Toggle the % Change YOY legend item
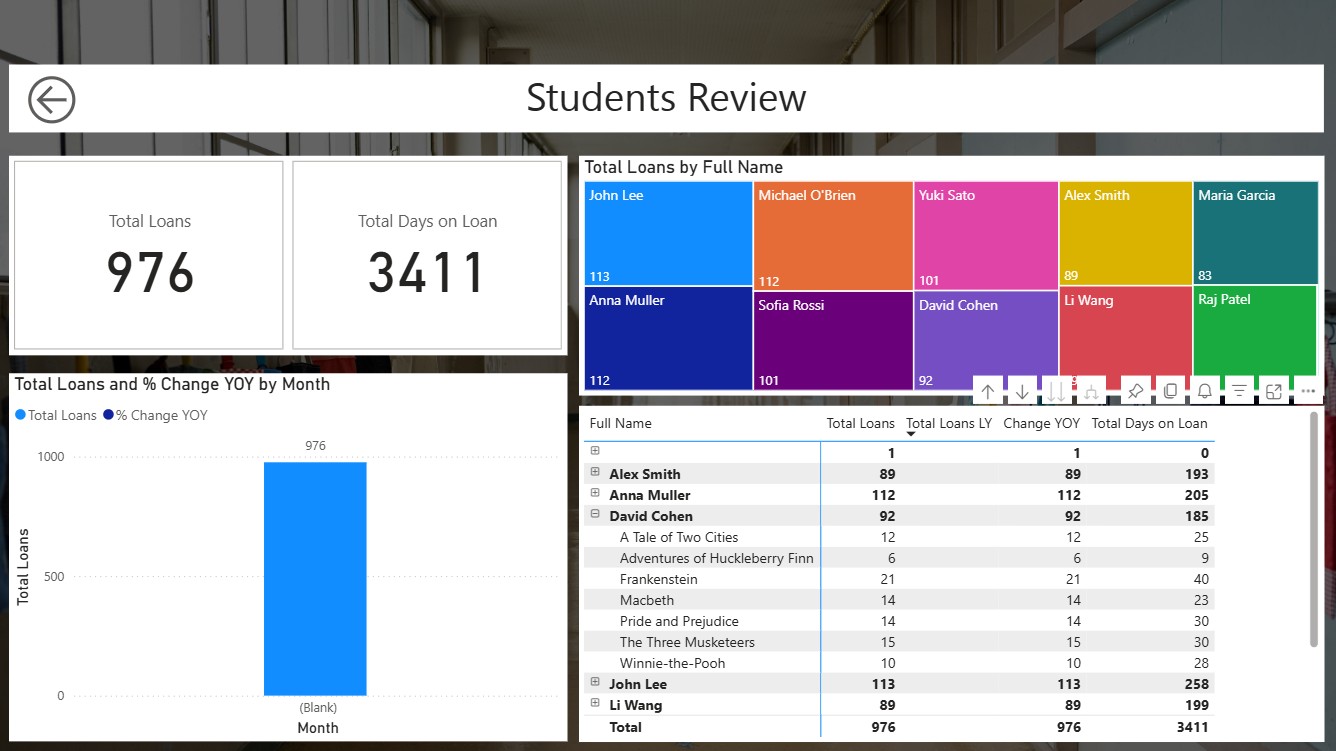 [155, 415]
